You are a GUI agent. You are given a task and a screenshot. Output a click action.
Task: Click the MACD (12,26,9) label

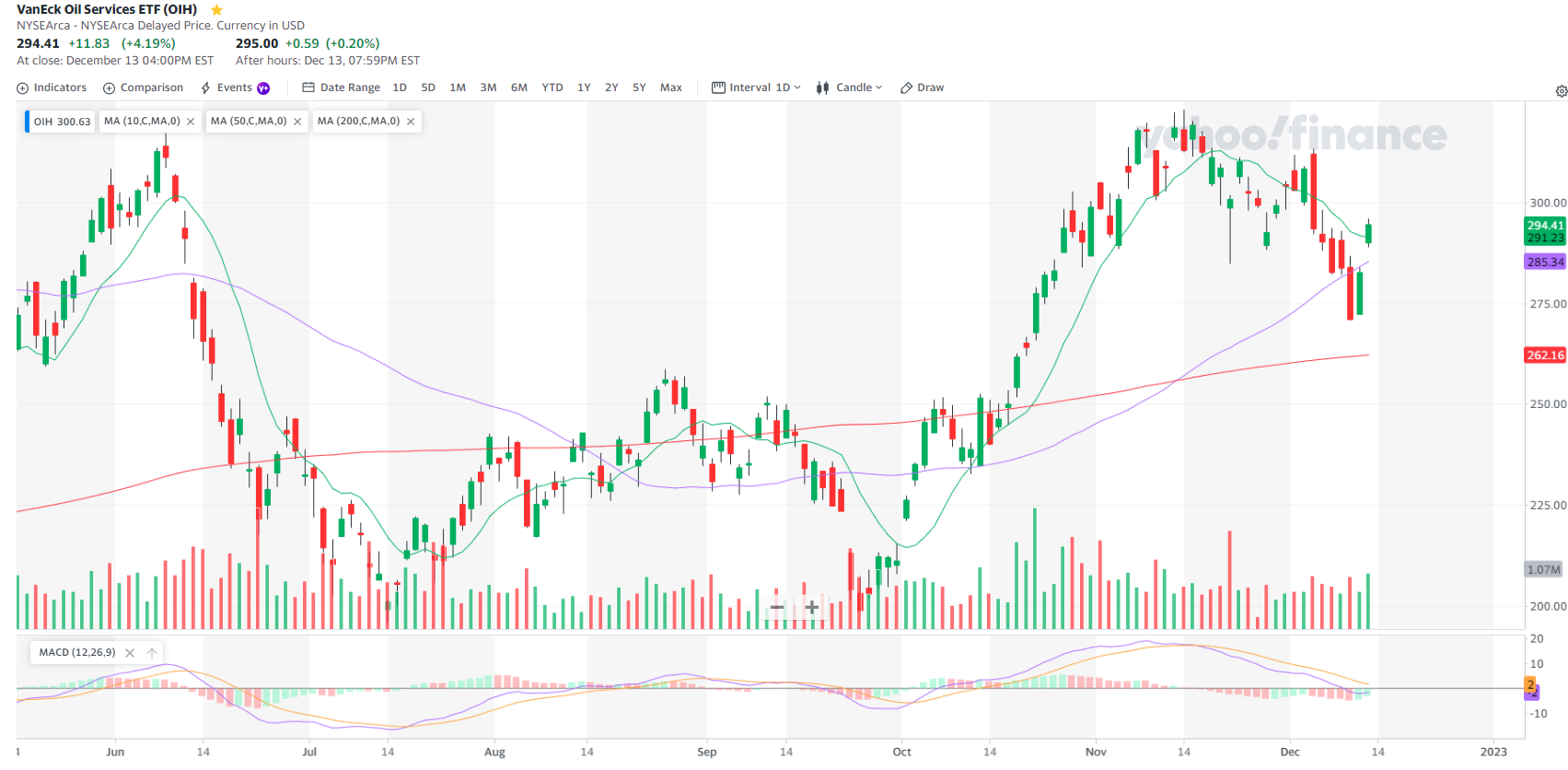point(77,652)
